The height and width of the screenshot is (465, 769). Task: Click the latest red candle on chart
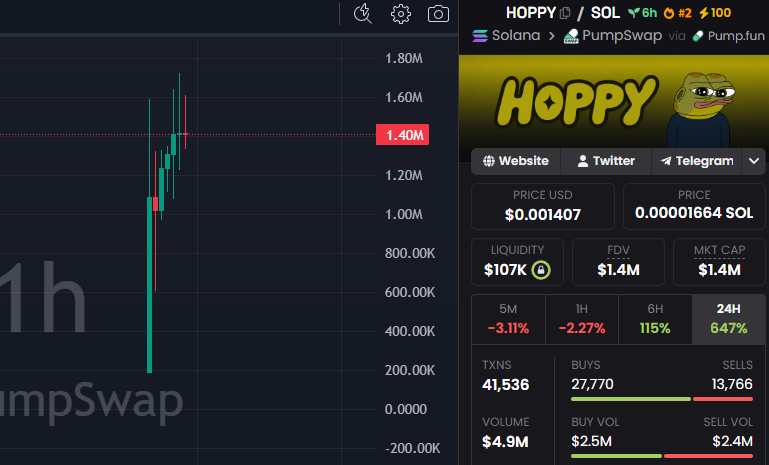(x=185, y=133)
